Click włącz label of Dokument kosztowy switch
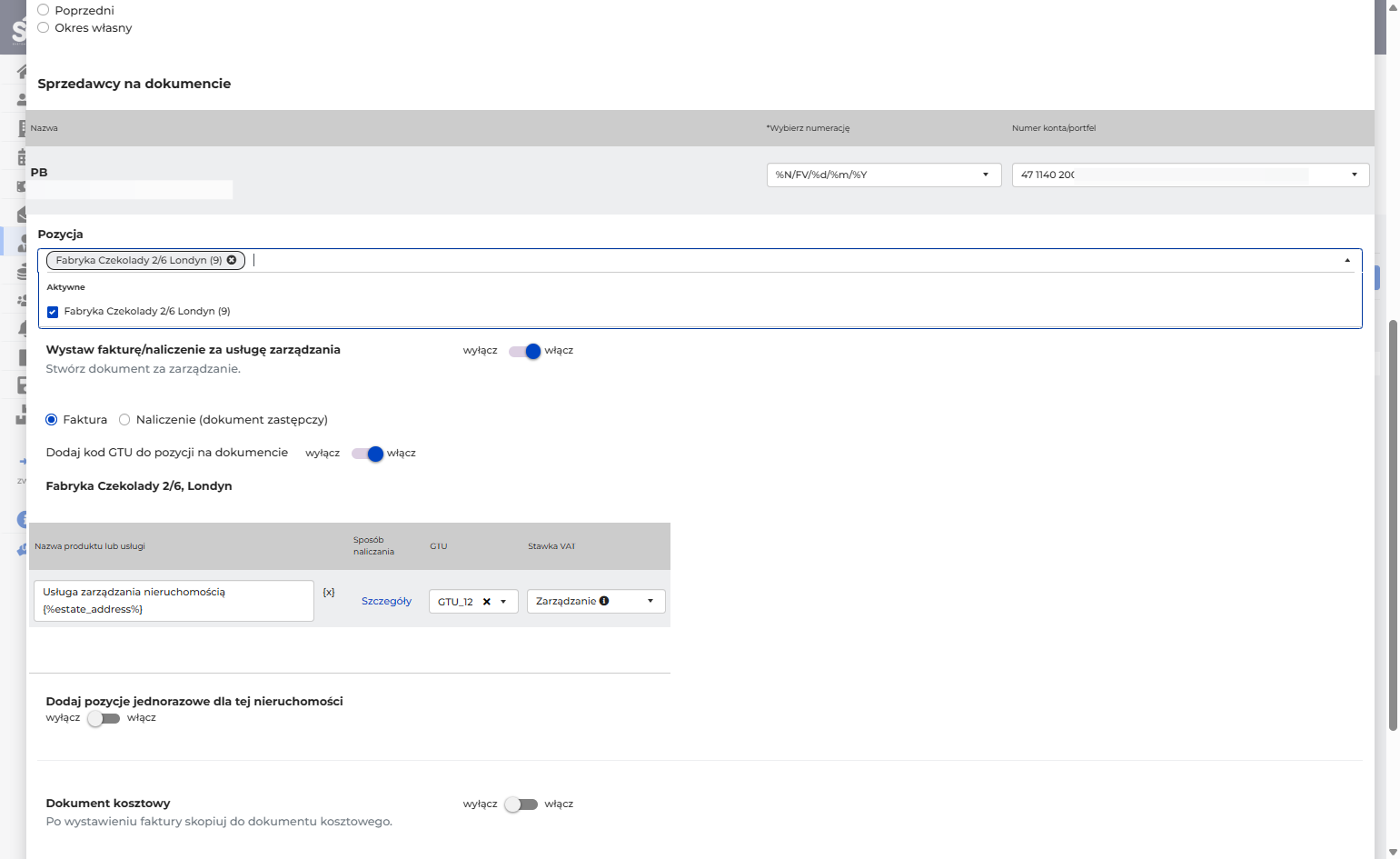Screen dimensions: 1400x859 [559, 804]
